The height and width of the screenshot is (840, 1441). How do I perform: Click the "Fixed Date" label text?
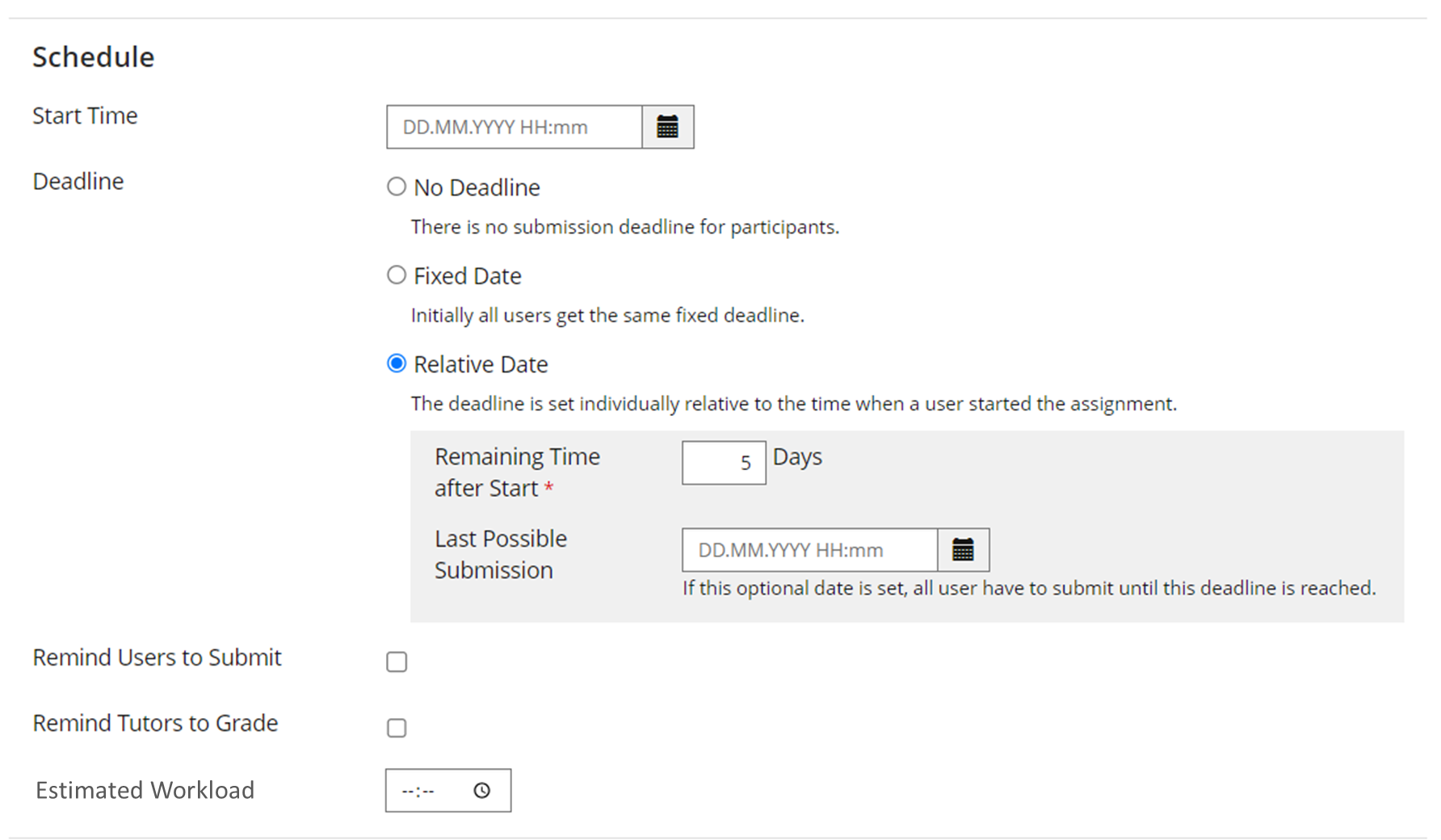coord(467,276)
